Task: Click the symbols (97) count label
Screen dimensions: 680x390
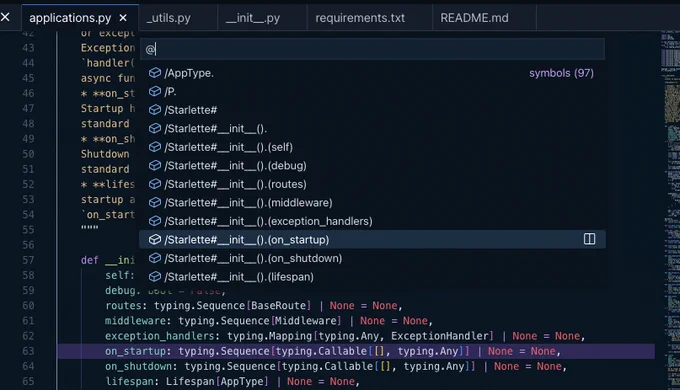Action: coord(561,73)
